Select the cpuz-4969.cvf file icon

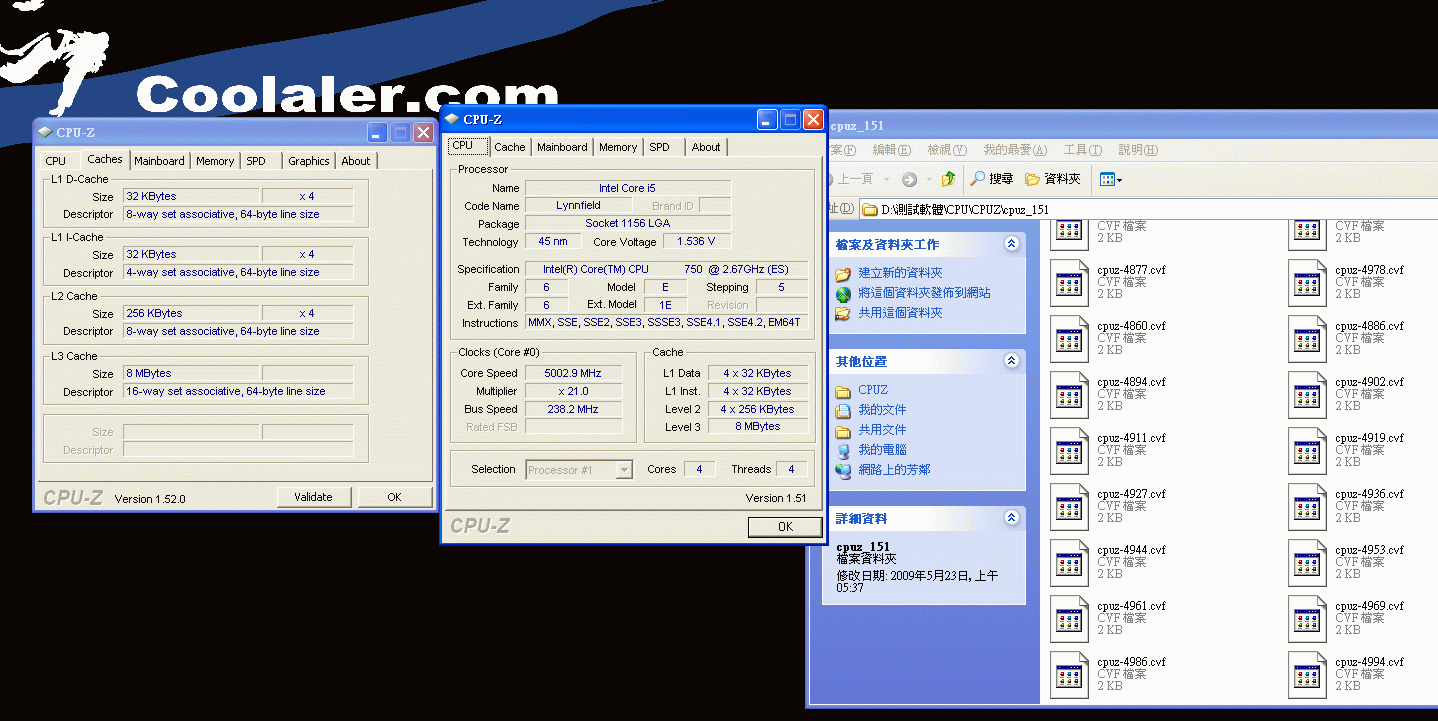click(1307, 619)
